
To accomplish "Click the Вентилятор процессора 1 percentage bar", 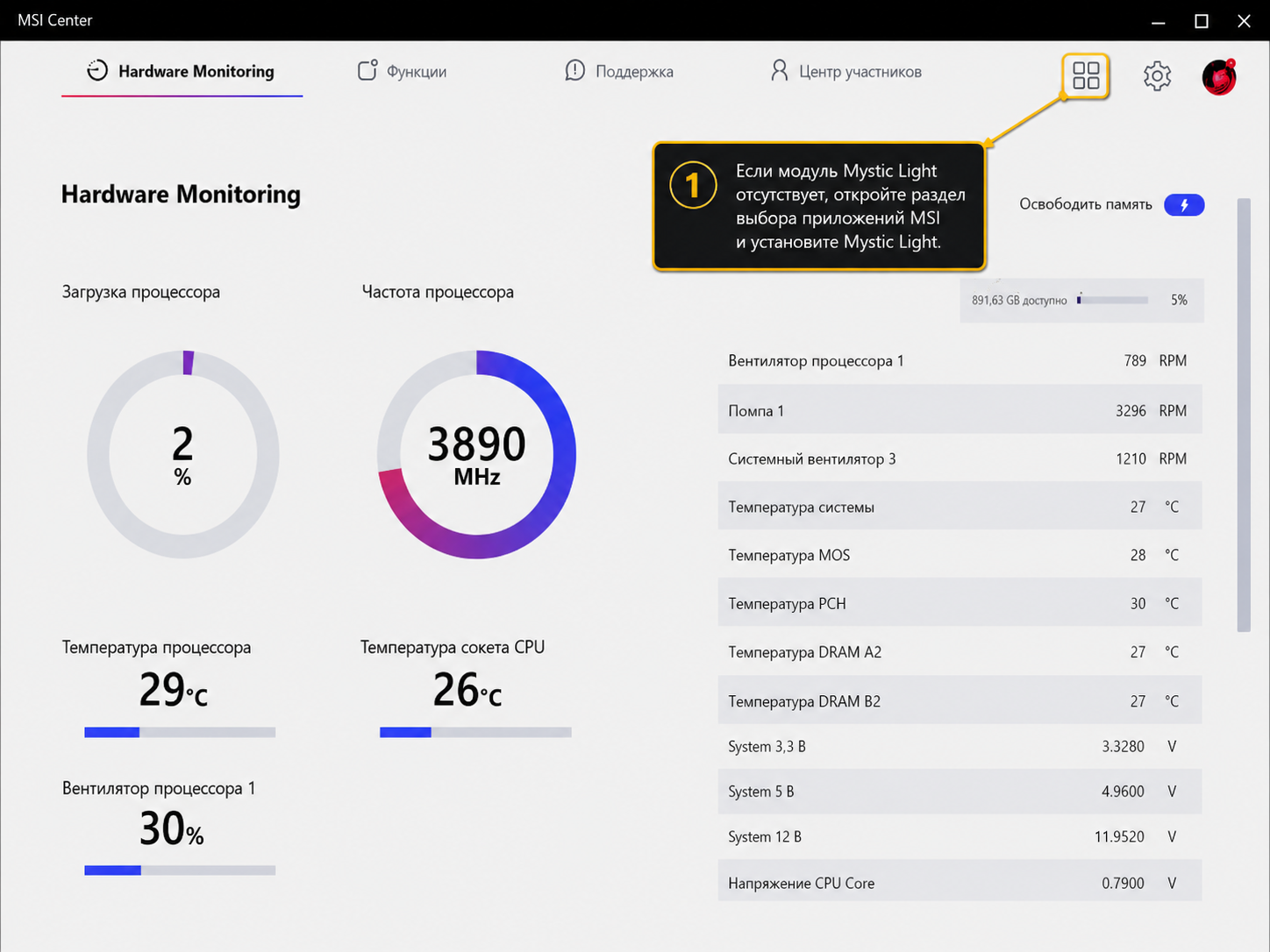I will [180, 870].
